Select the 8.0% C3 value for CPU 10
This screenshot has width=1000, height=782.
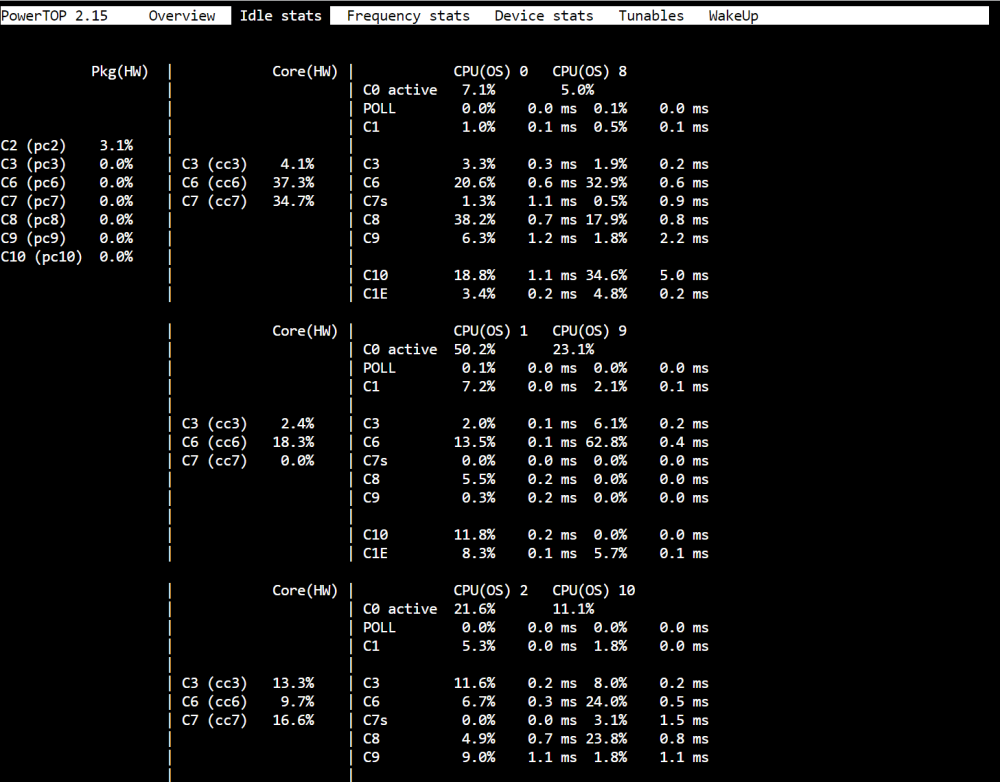click(610, 683)
